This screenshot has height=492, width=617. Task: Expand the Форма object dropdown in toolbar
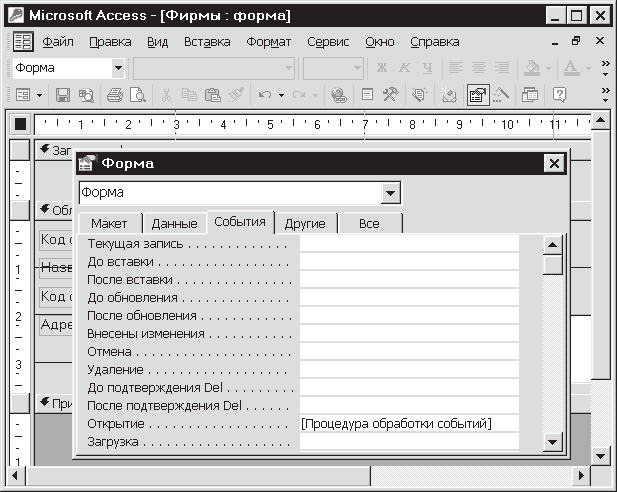pyautogui.click(x=118, y=68)
